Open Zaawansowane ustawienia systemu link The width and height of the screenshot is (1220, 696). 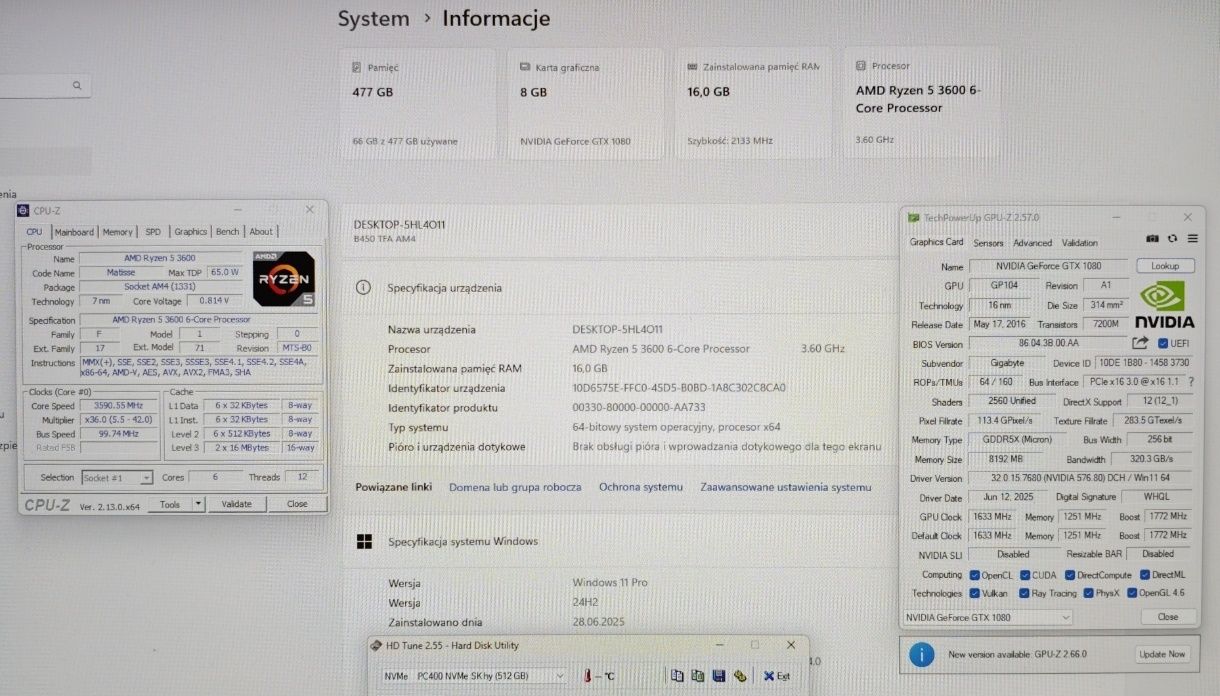786,487
